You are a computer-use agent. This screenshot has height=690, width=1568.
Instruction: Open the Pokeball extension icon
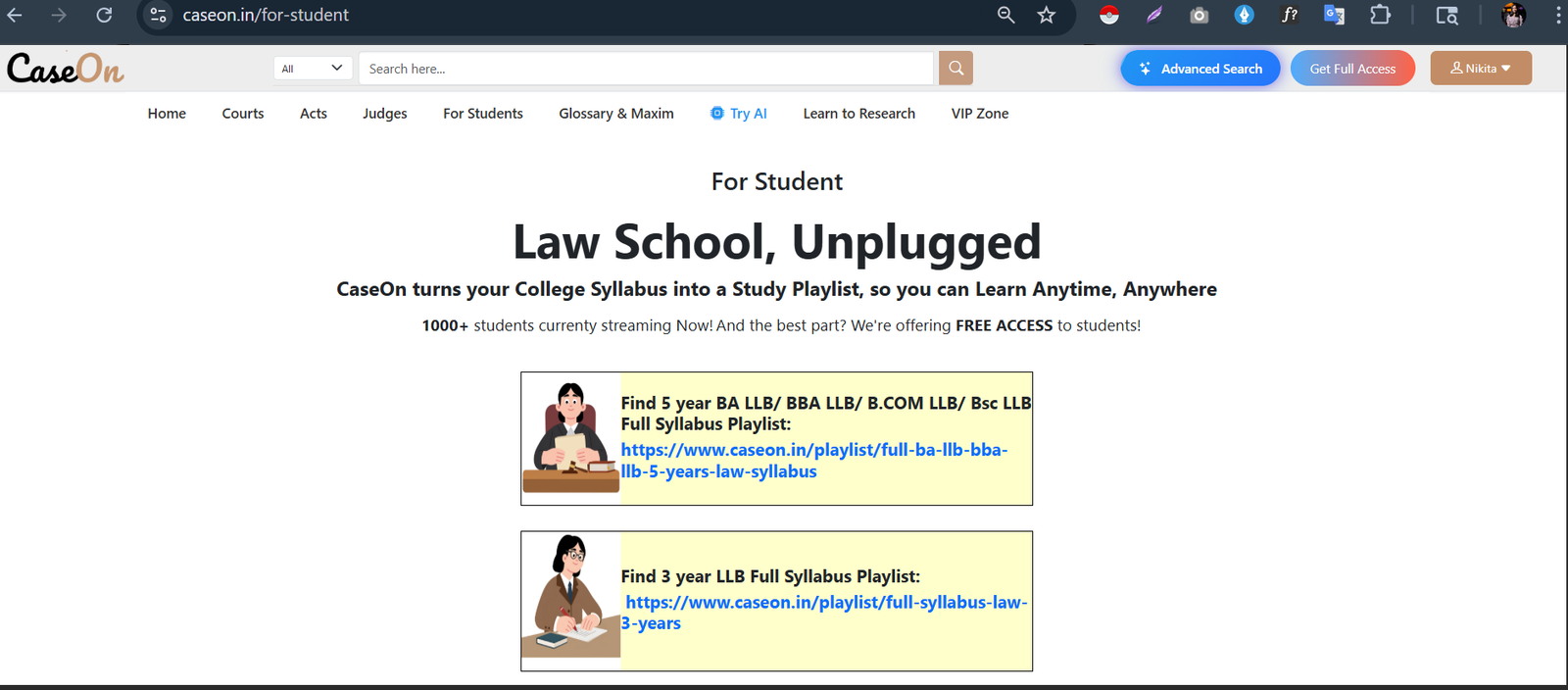click(1109, 15)
